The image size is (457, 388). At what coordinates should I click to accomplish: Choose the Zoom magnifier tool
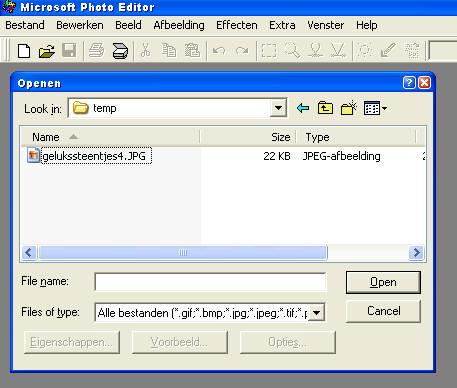point(292,51)
